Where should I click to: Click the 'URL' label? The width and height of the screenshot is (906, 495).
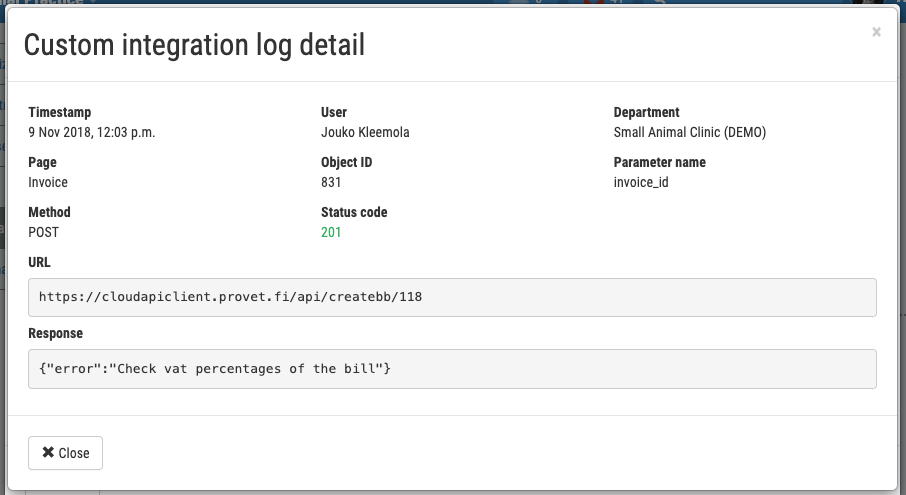[39, 262]
